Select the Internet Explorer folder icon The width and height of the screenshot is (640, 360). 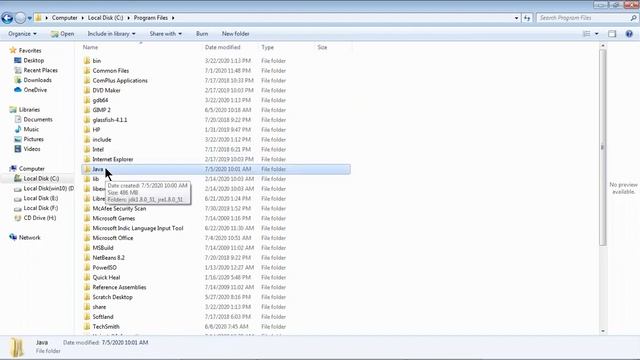pos(87,159)
